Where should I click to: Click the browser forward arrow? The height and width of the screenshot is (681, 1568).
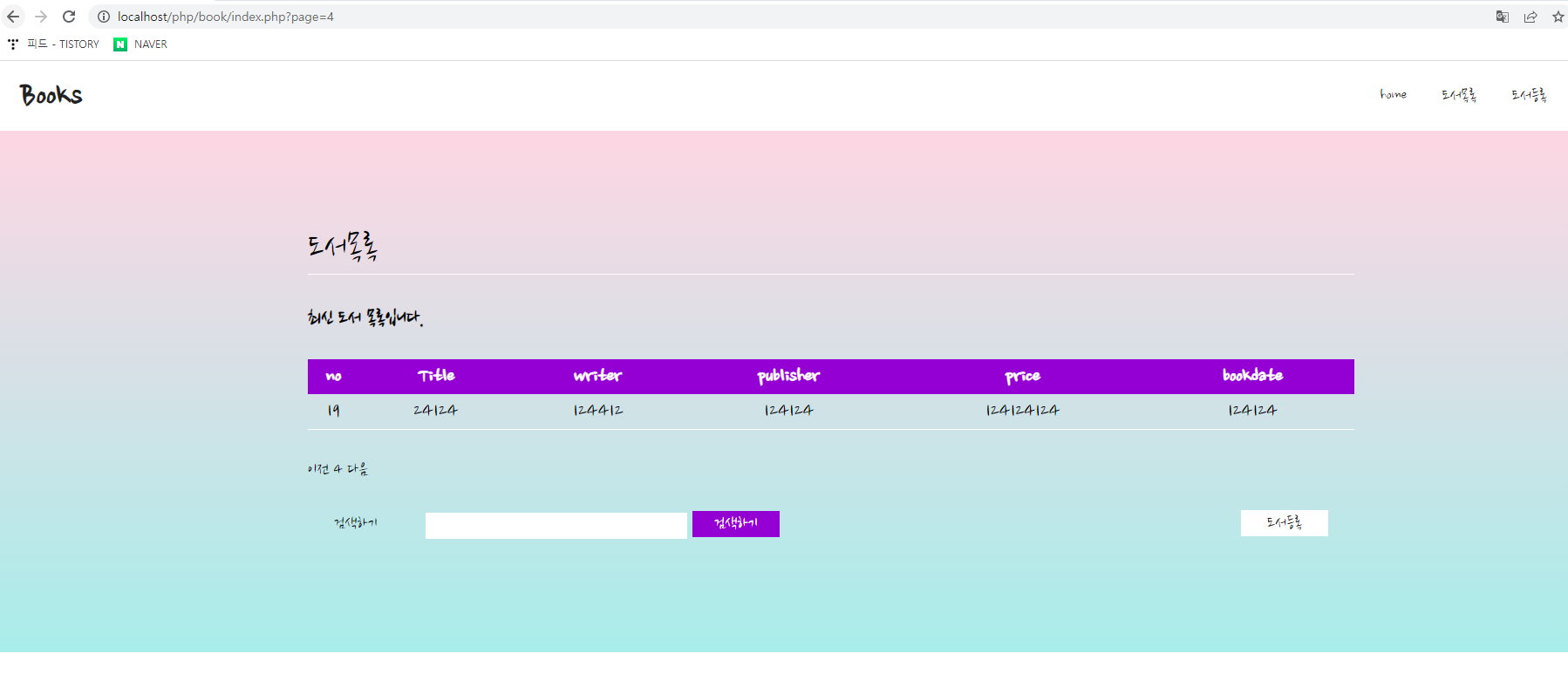tap(41, 17)
